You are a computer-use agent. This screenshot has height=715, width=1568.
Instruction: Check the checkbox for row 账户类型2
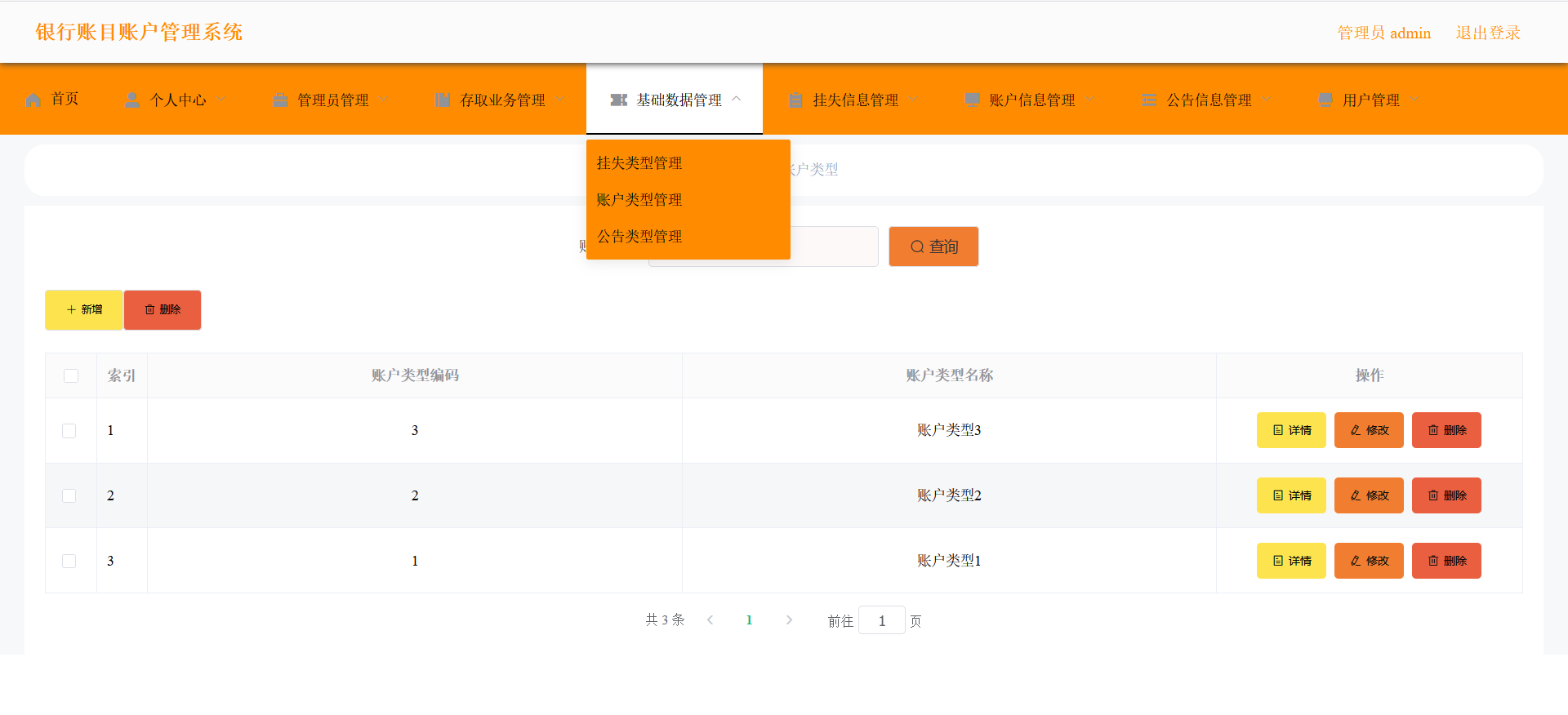[69, 496]
